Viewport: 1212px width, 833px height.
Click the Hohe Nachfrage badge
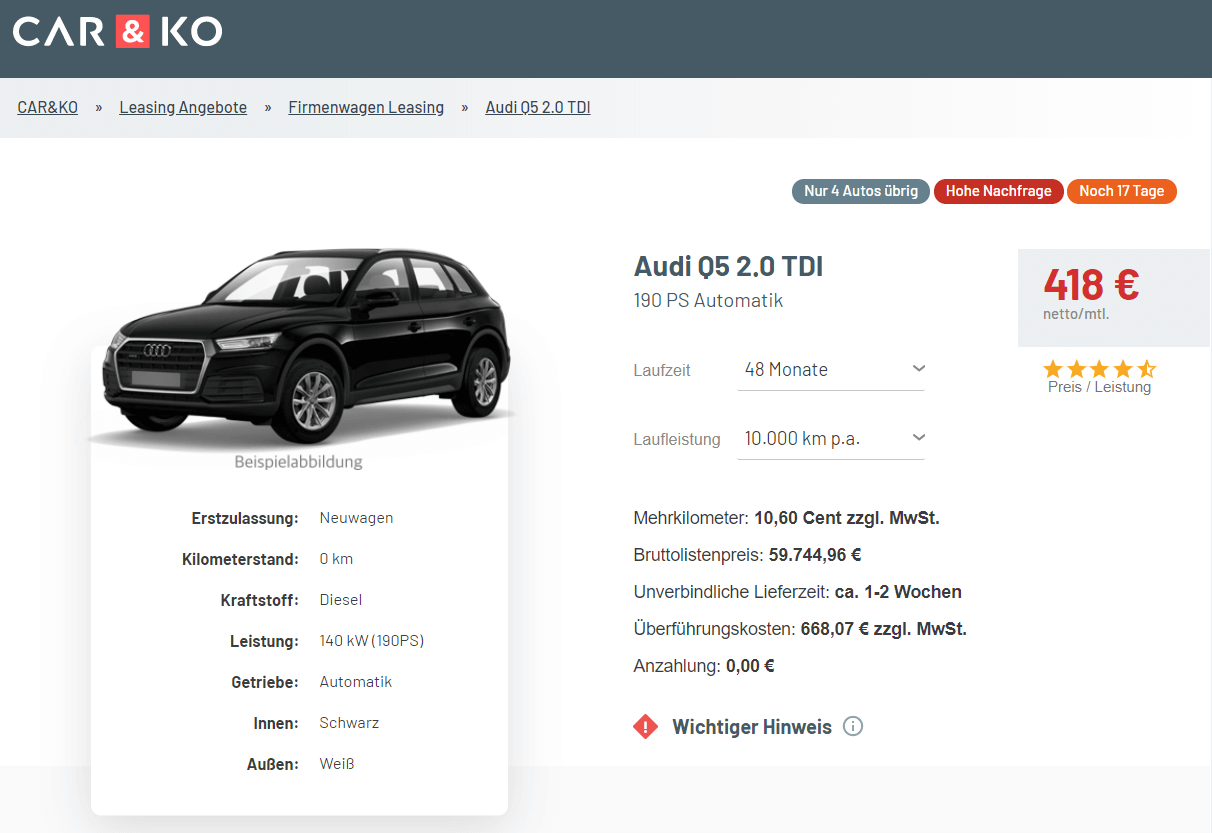(998, 191)
